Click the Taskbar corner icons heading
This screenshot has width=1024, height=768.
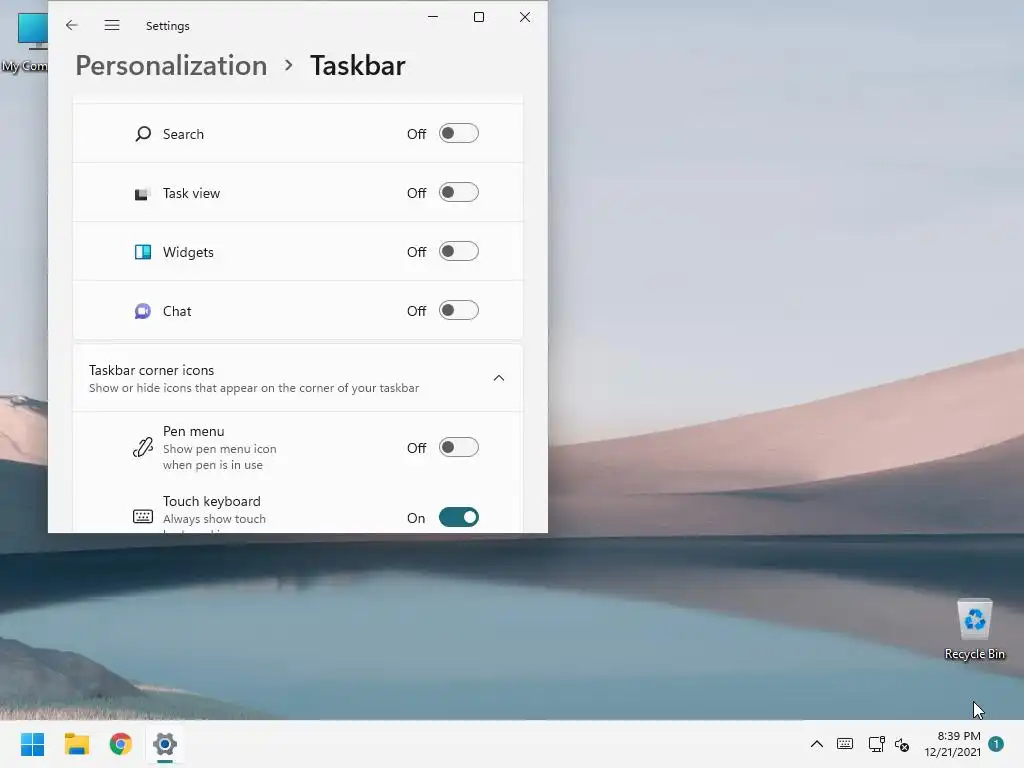click(152, 370)
